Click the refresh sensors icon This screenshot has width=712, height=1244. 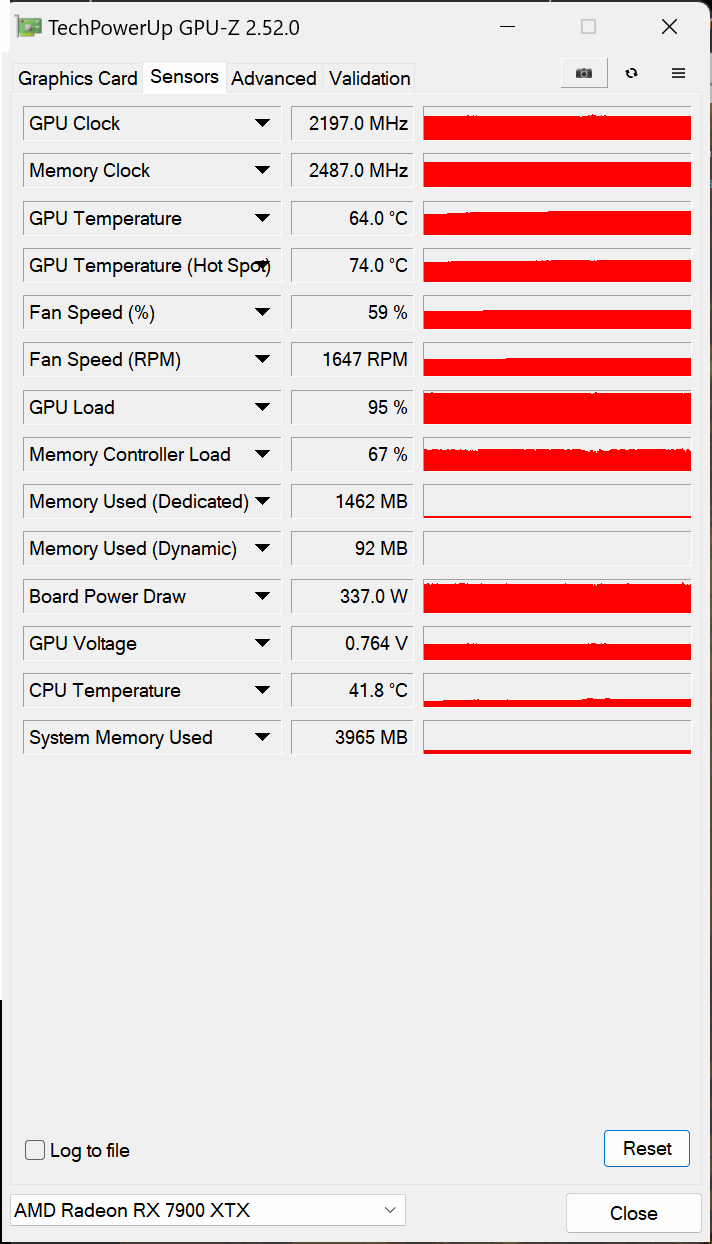631,73
